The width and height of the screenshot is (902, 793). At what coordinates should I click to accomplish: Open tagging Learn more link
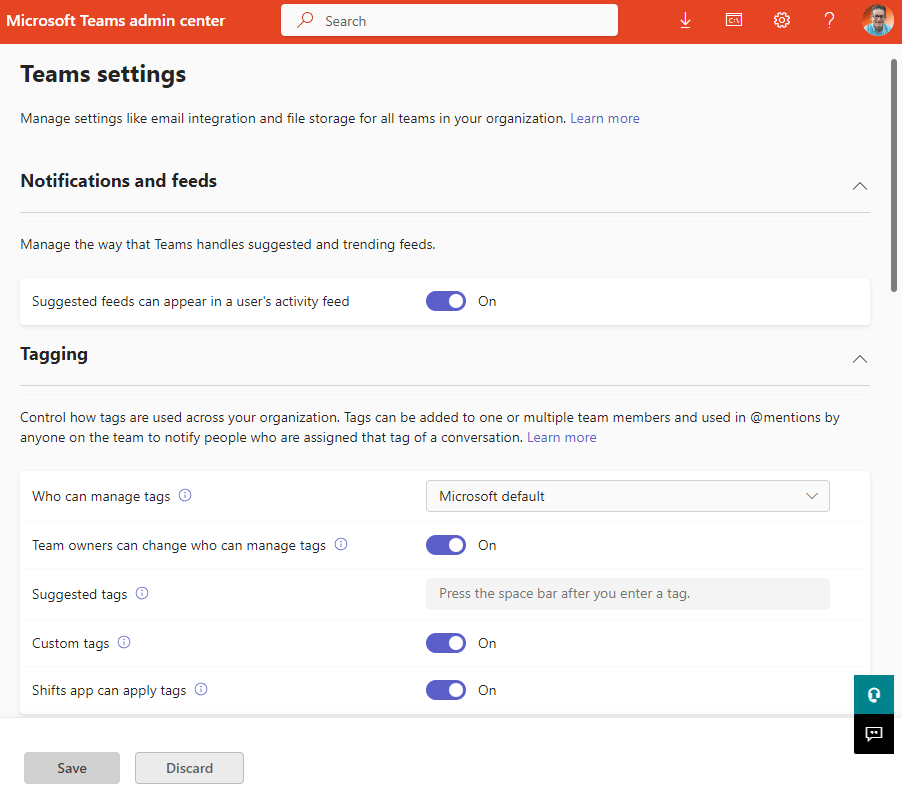tap(561, 437)
